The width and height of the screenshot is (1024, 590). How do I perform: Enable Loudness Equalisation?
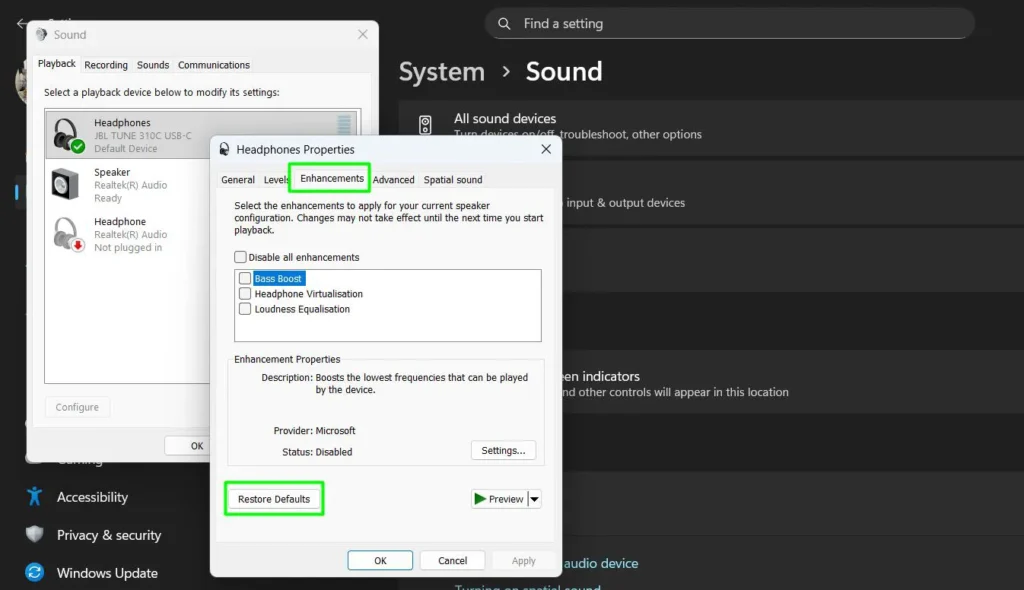point(244,309)
